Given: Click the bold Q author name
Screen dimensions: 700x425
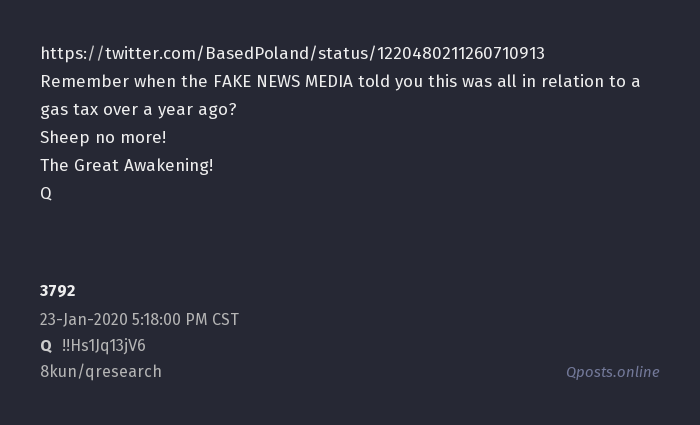Looking at the screenshot, I should tap(46, 346).
